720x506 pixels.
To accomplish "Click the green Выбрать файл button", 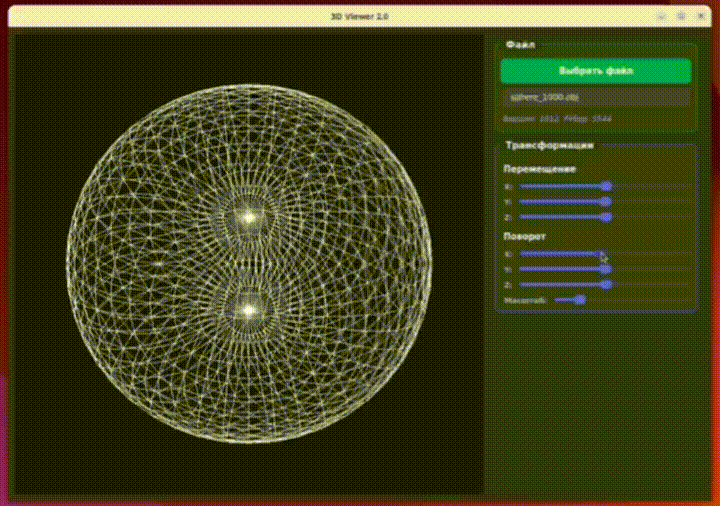I will pos(595,71).
